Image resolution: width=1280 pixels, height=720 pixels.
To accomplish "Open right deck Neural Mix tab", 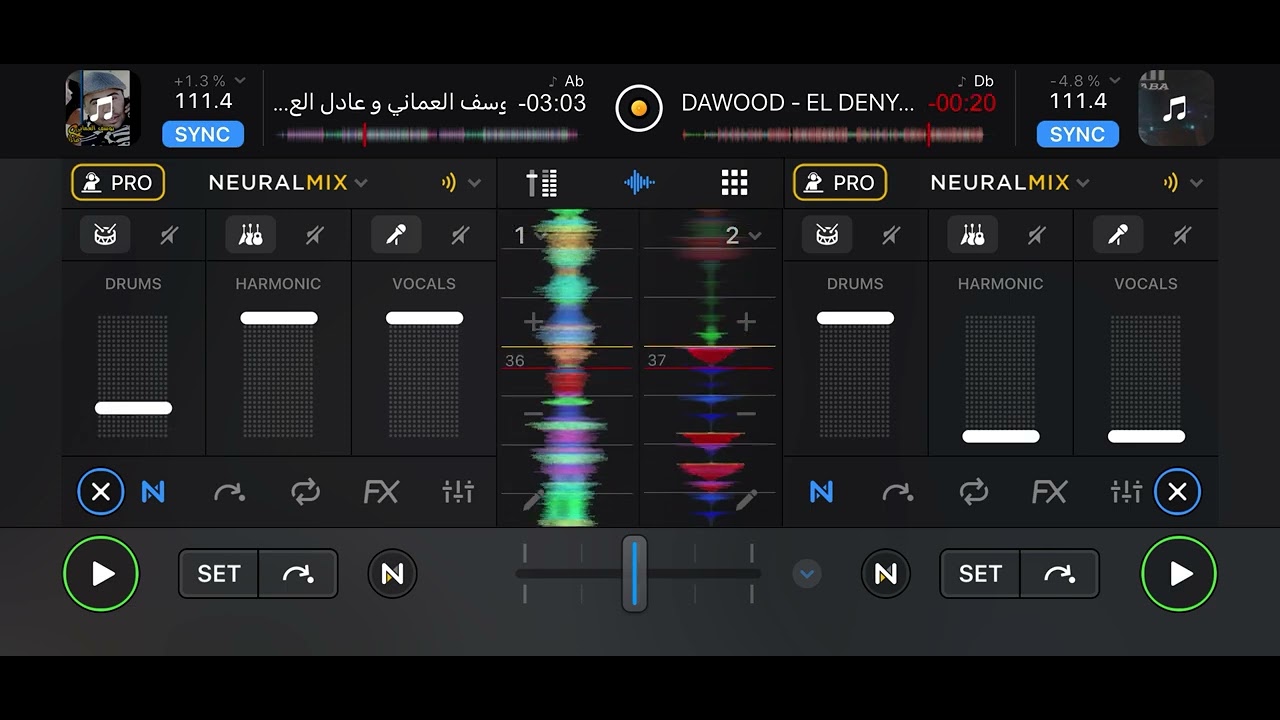I will [821, 491].
